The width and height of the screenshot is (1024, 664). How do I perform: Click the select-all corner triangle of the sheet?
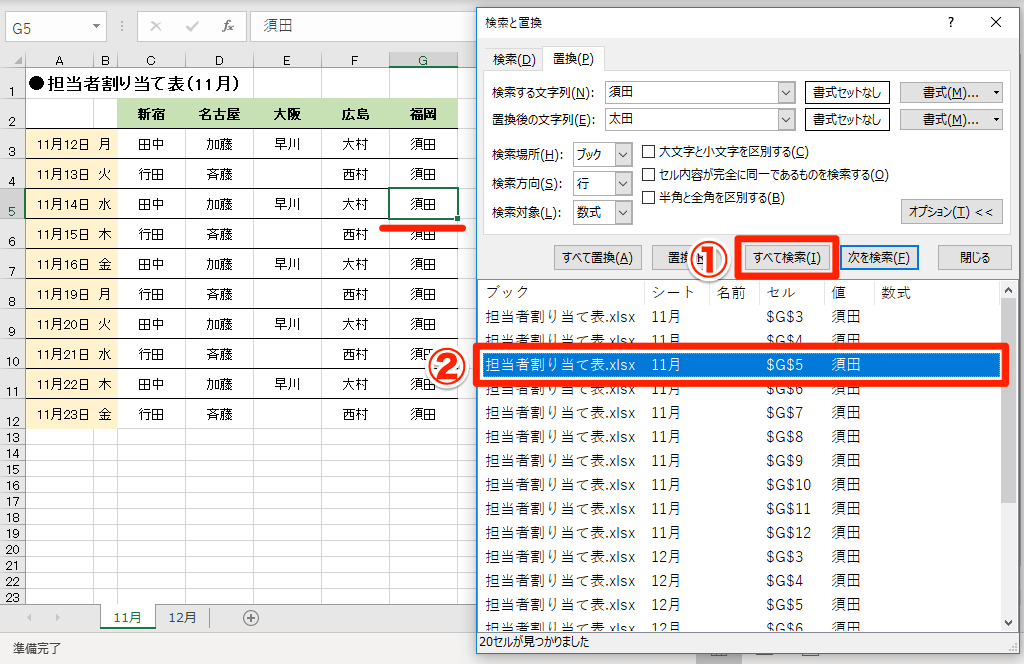coord(18,60)
